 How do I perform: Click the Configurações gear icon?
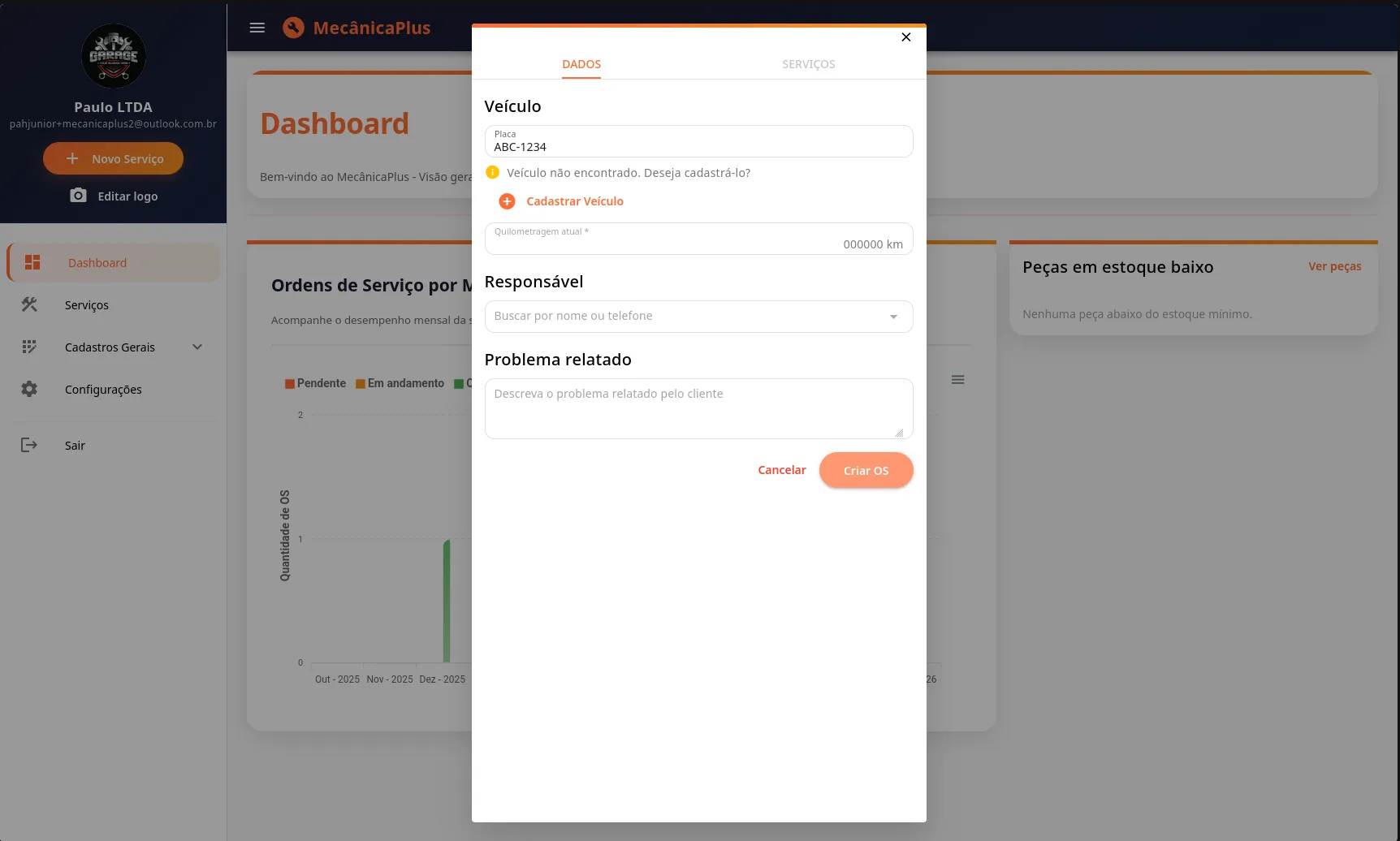pyautogui.click(x=29, y=389)
